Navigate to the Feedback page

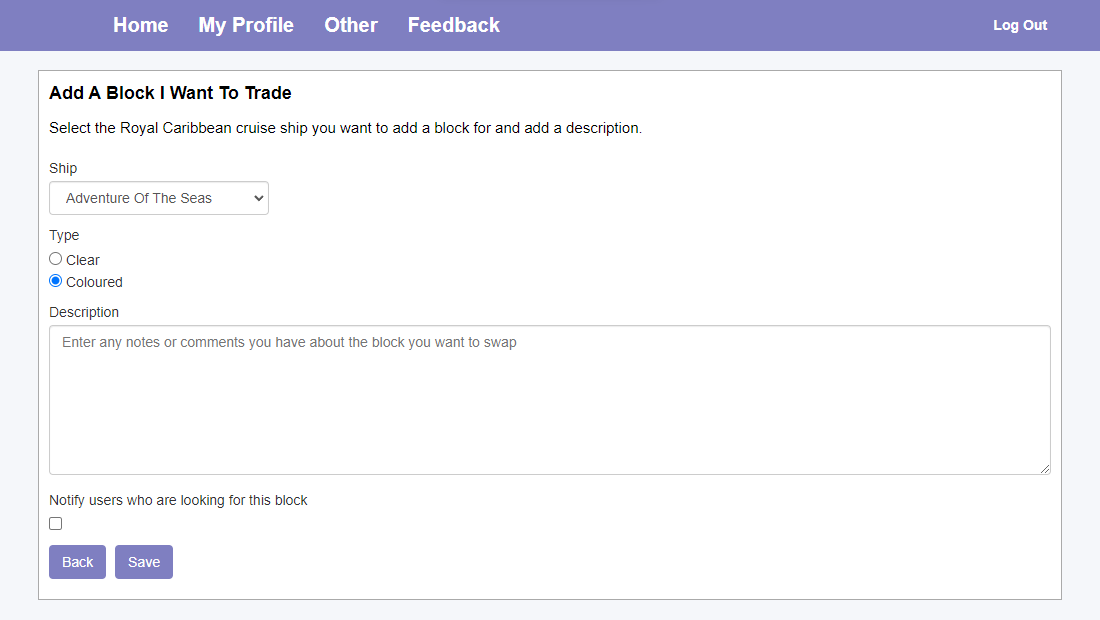pos(454,25)
